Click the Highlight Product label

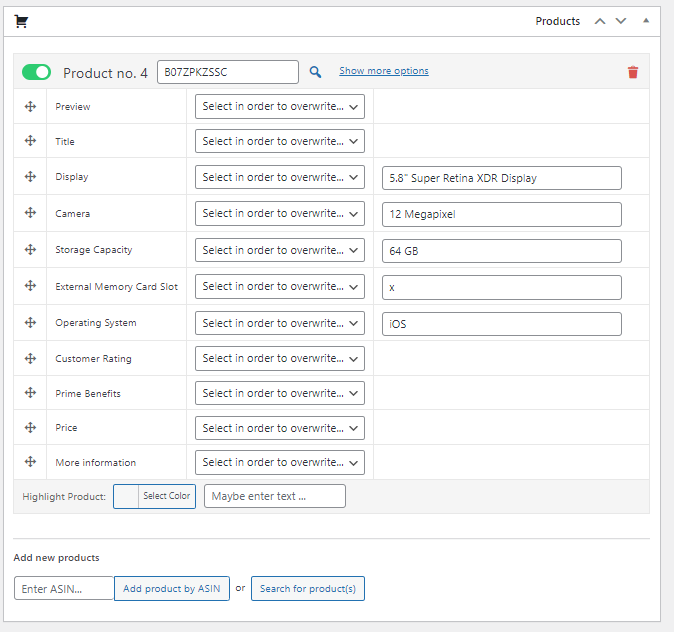coord(64,497)
